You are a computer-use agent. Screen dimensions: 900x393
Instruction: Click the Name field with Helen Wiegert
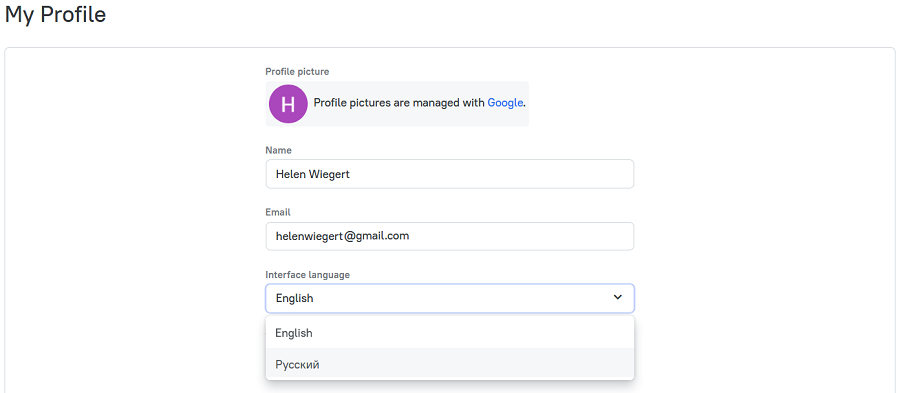(x=449, y=174)
